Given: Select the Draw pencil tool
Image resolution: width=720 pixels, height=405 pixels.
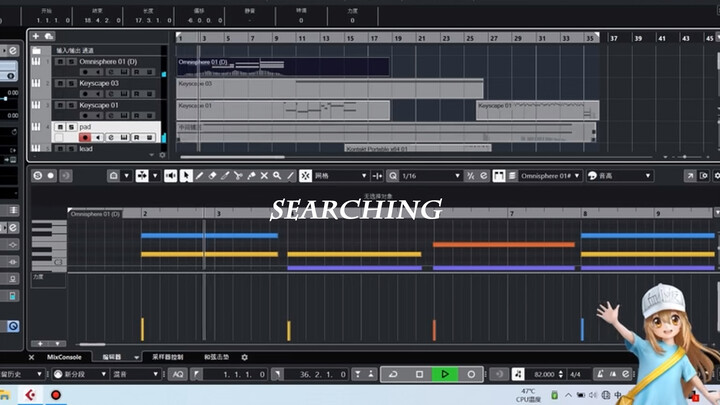Looking at the screenshot, I should (200, 176).
